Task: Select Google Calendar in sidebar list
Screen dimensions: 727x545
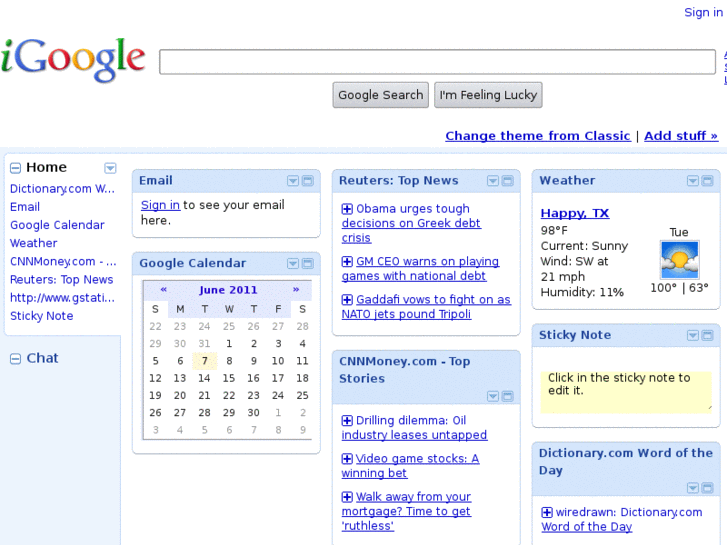Action: (x=57, y=225)
